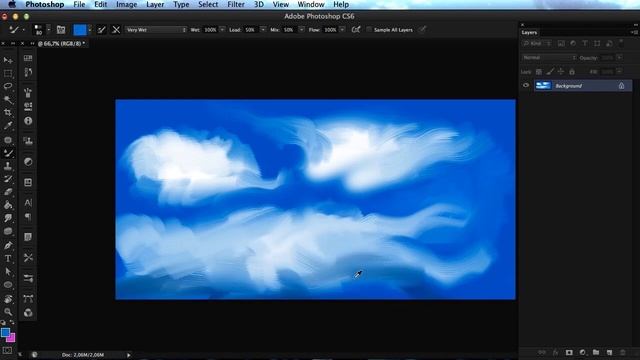Open the Very Wet brush preset dropdown
Screen dimensions: 640x360
(x=156, y=30)
